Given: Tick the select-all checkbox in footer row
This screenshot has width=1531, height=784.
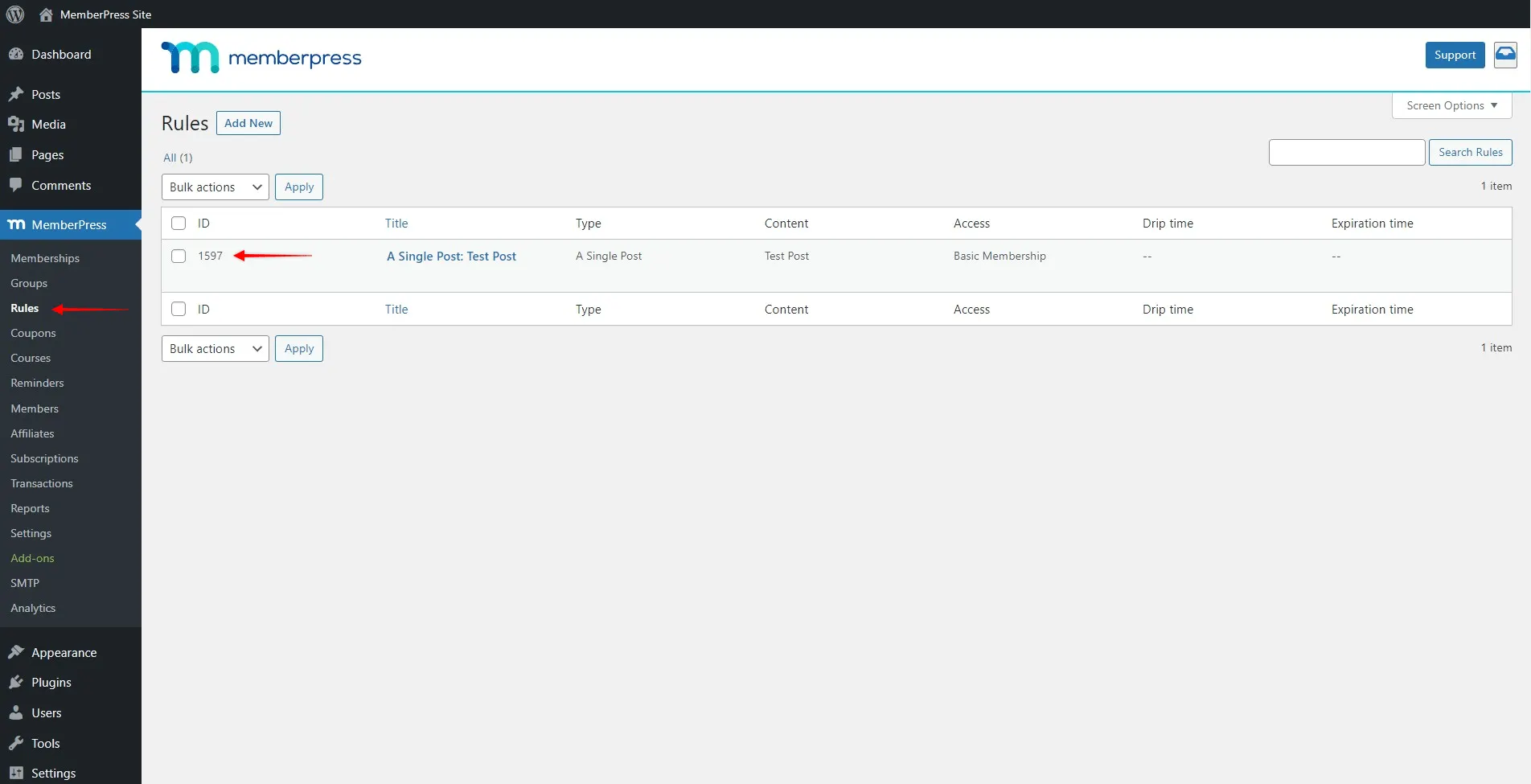Looking at the screenshot, I should [179, 309].
